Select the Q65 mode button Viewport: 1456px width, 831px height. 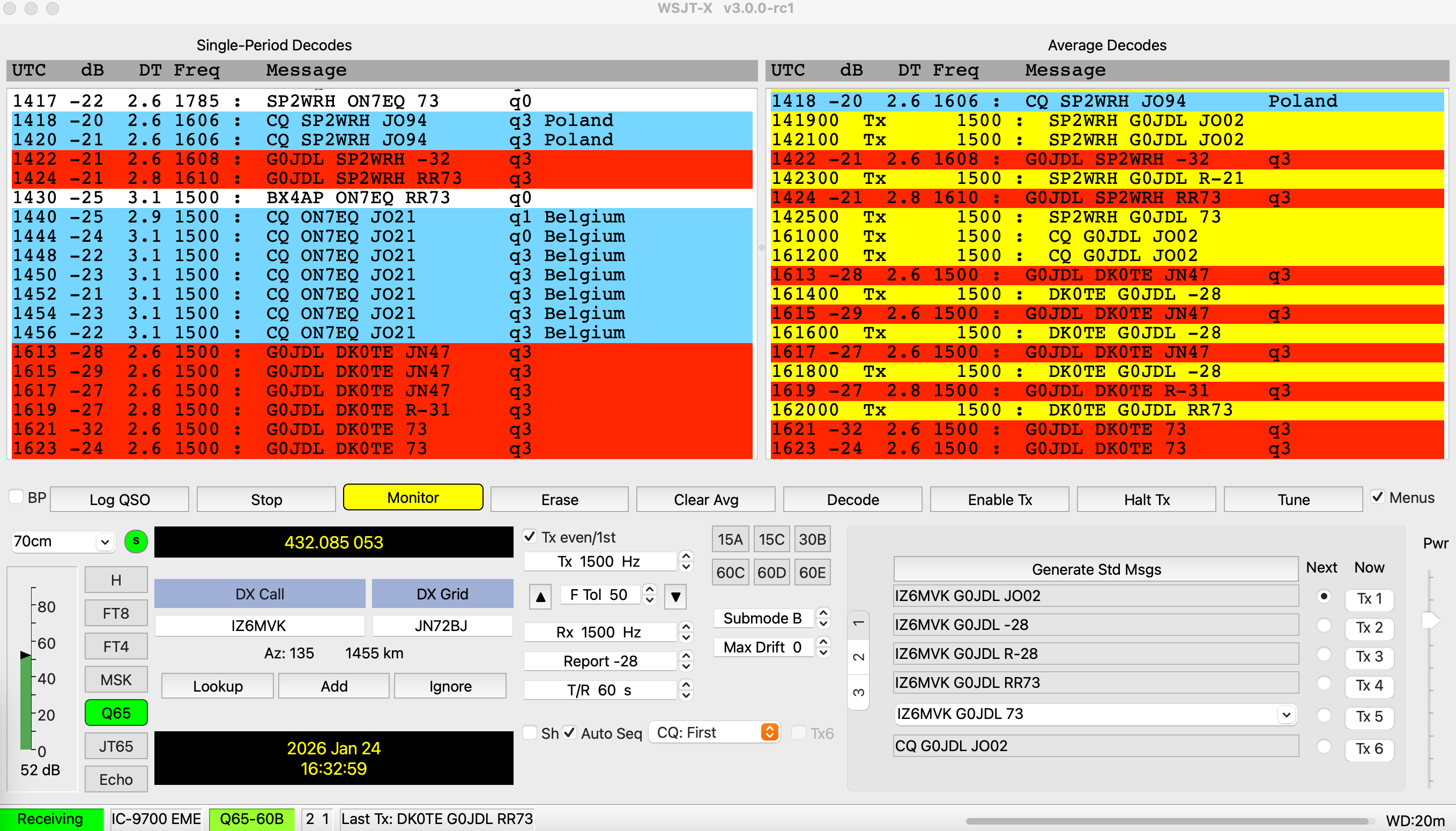[x=116, y=713]
